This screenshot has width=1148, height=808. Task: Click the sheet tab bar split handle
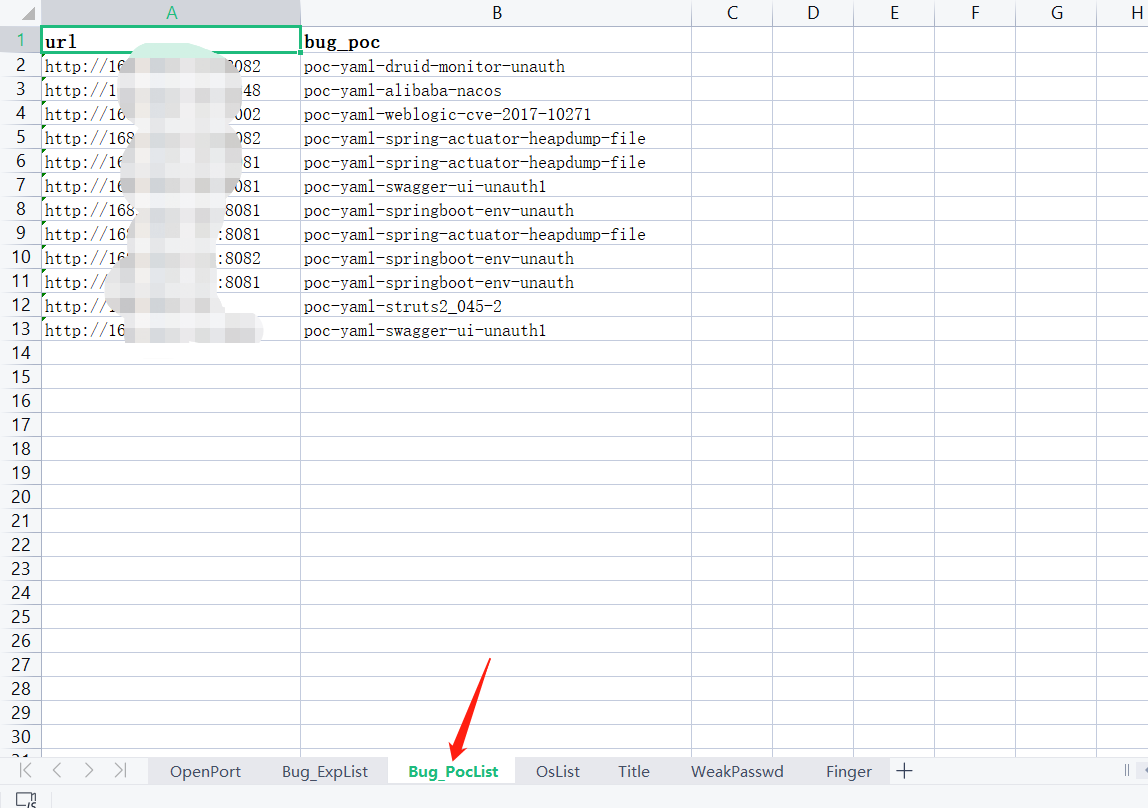point(1127,770)
